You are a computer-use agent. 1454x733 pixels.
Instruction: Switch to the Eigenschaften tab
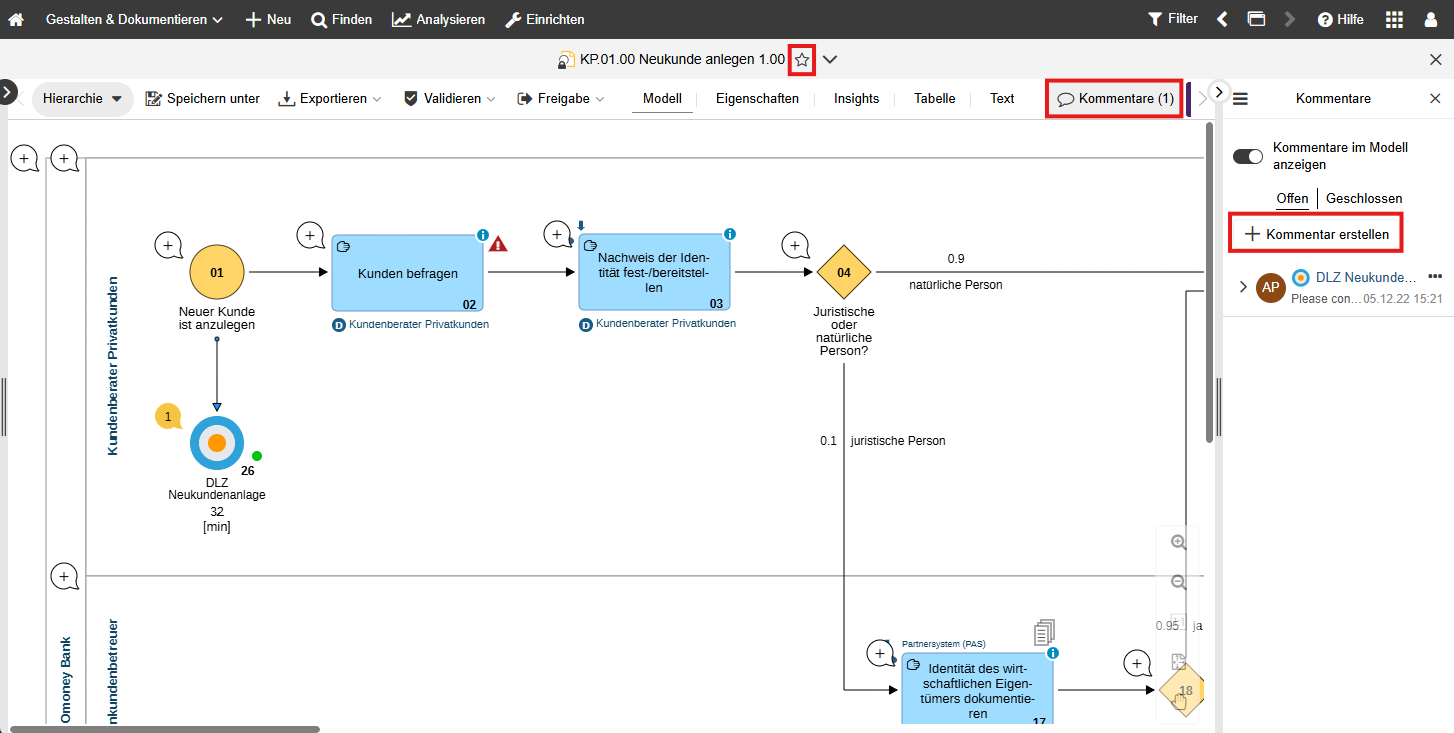click(x=757, y=99)
